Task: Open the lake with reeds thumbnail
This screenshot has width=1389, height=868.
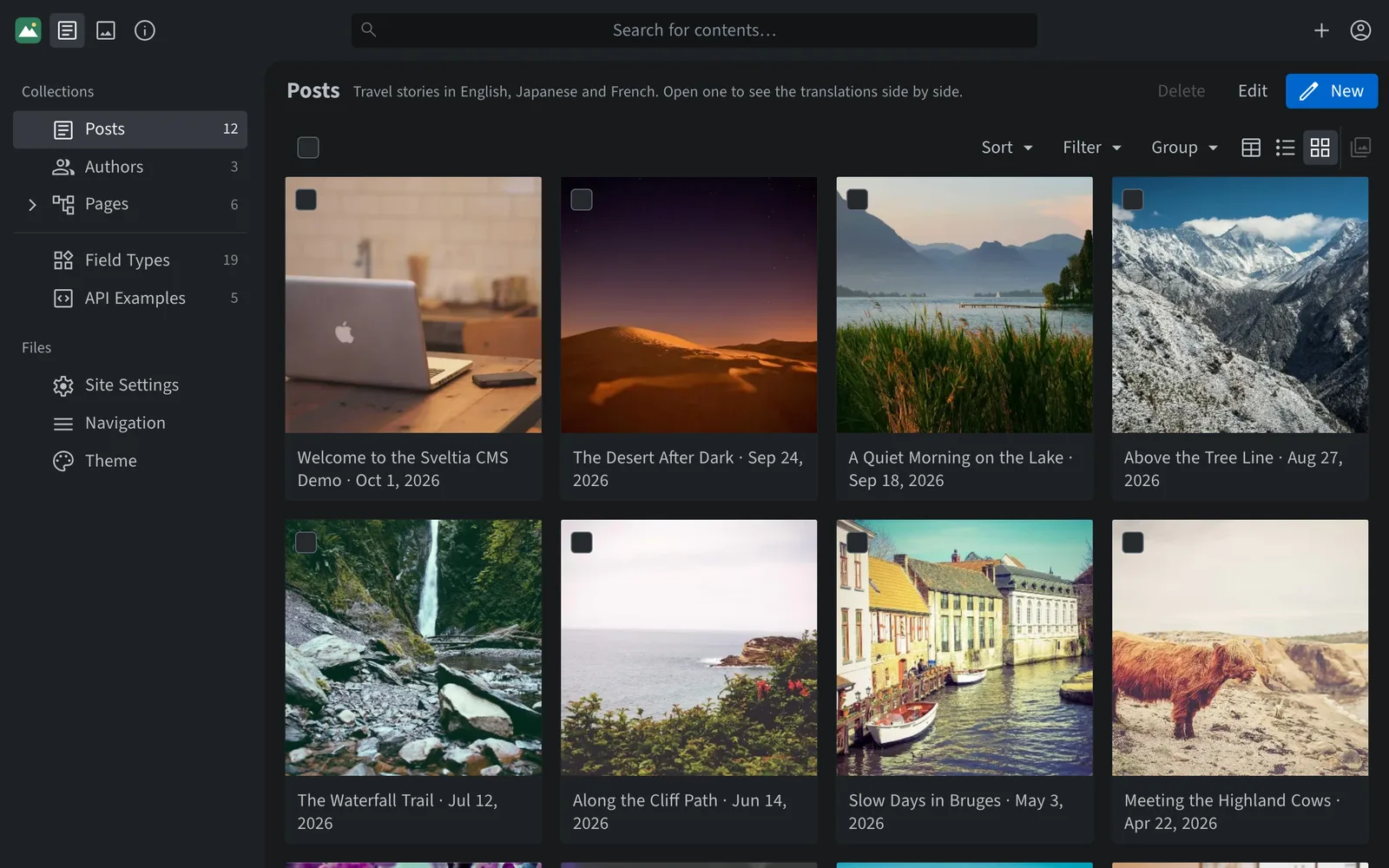Action: (x=964, y=305)
